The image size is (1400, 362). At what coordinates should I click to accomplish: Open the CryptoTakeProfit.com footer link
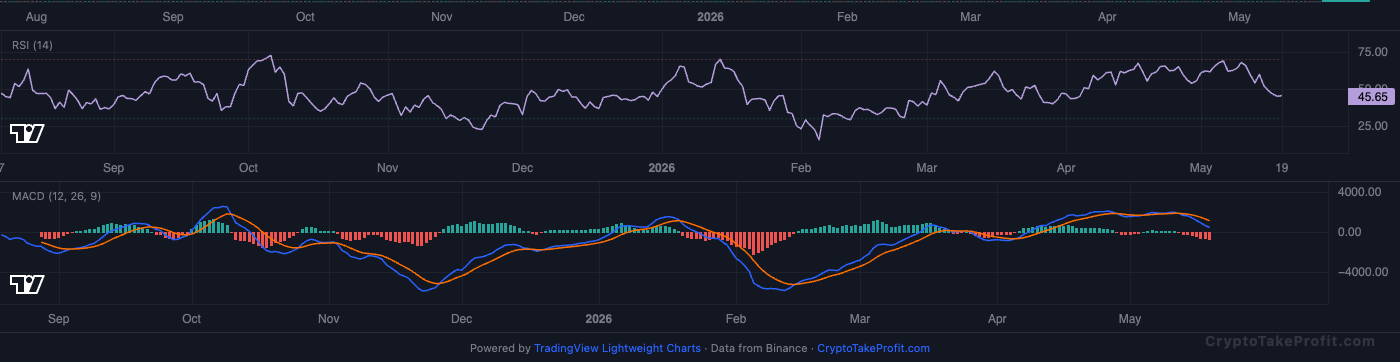click(x=873, y=348)
